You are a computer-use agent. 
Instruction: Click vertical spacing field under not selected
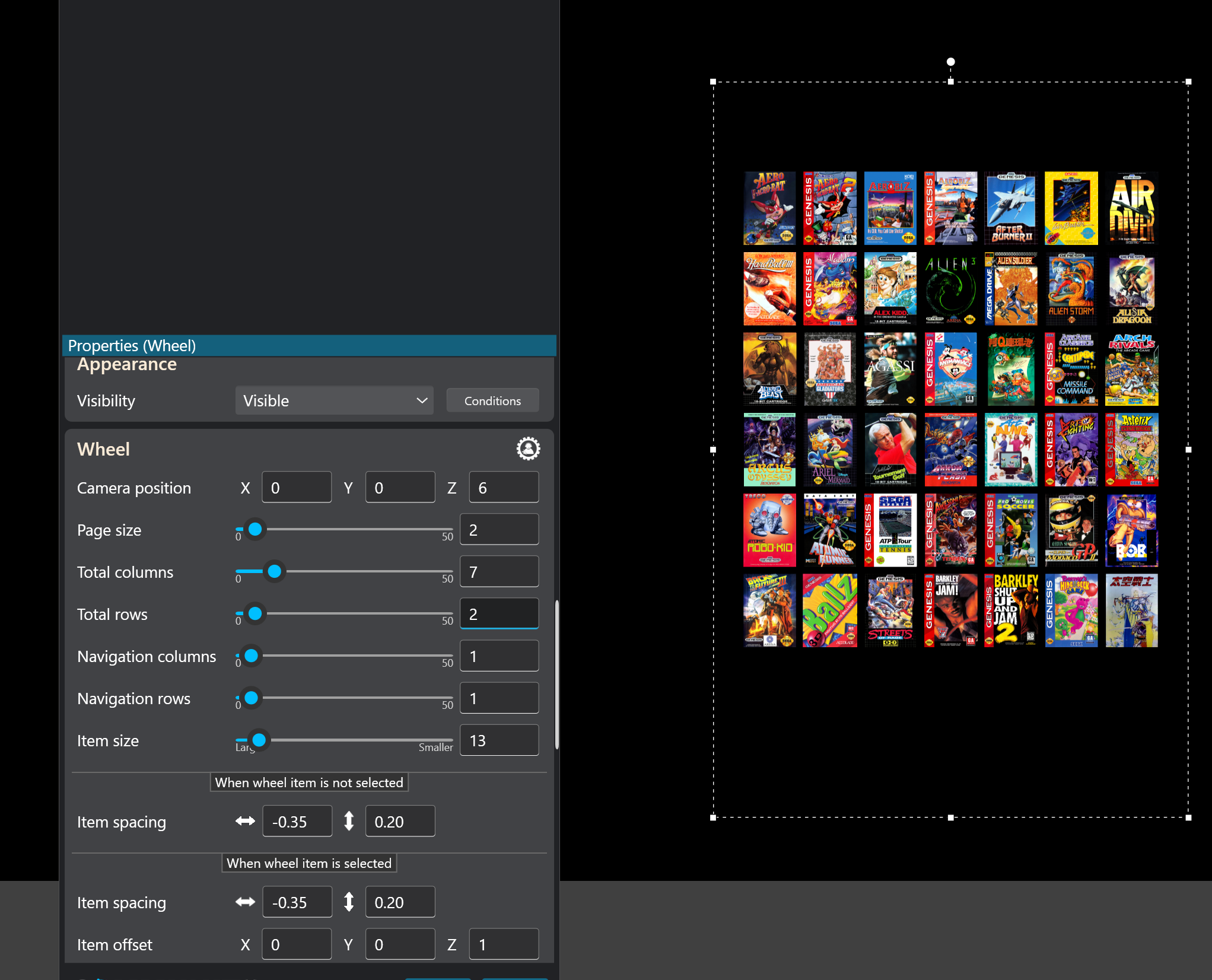400,822
